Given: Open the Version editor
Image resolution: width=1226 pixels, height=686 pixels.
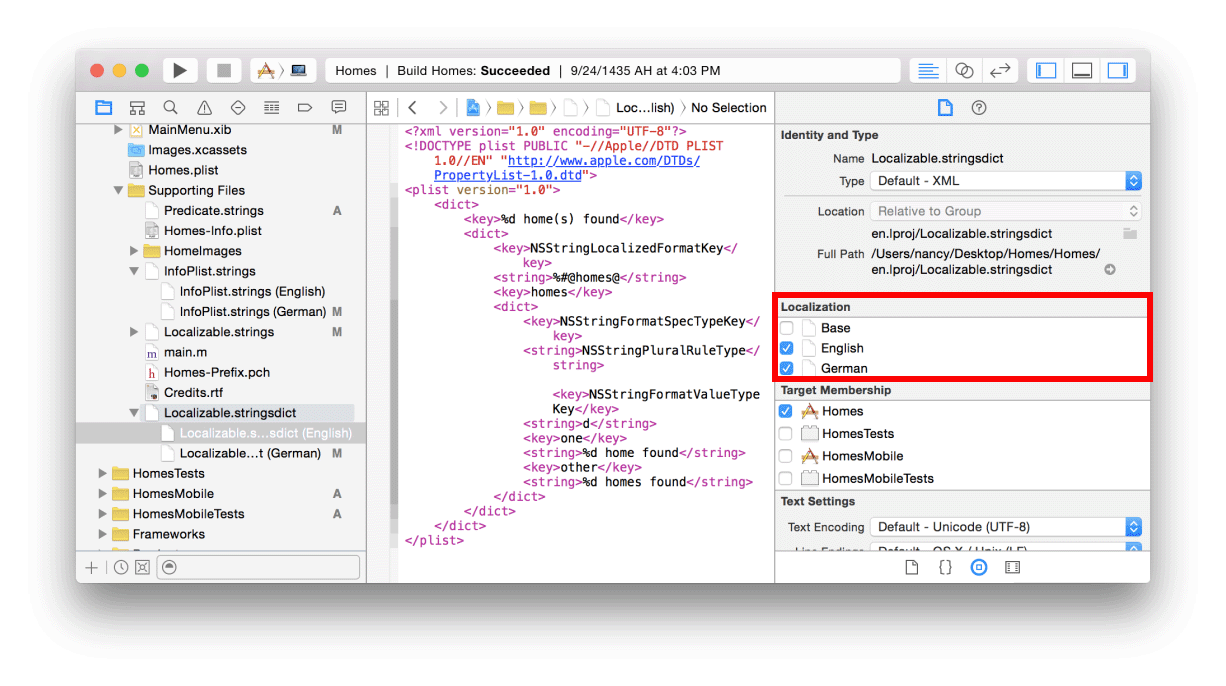Looking at the screenshot, I should click(x=1000, y=70).
